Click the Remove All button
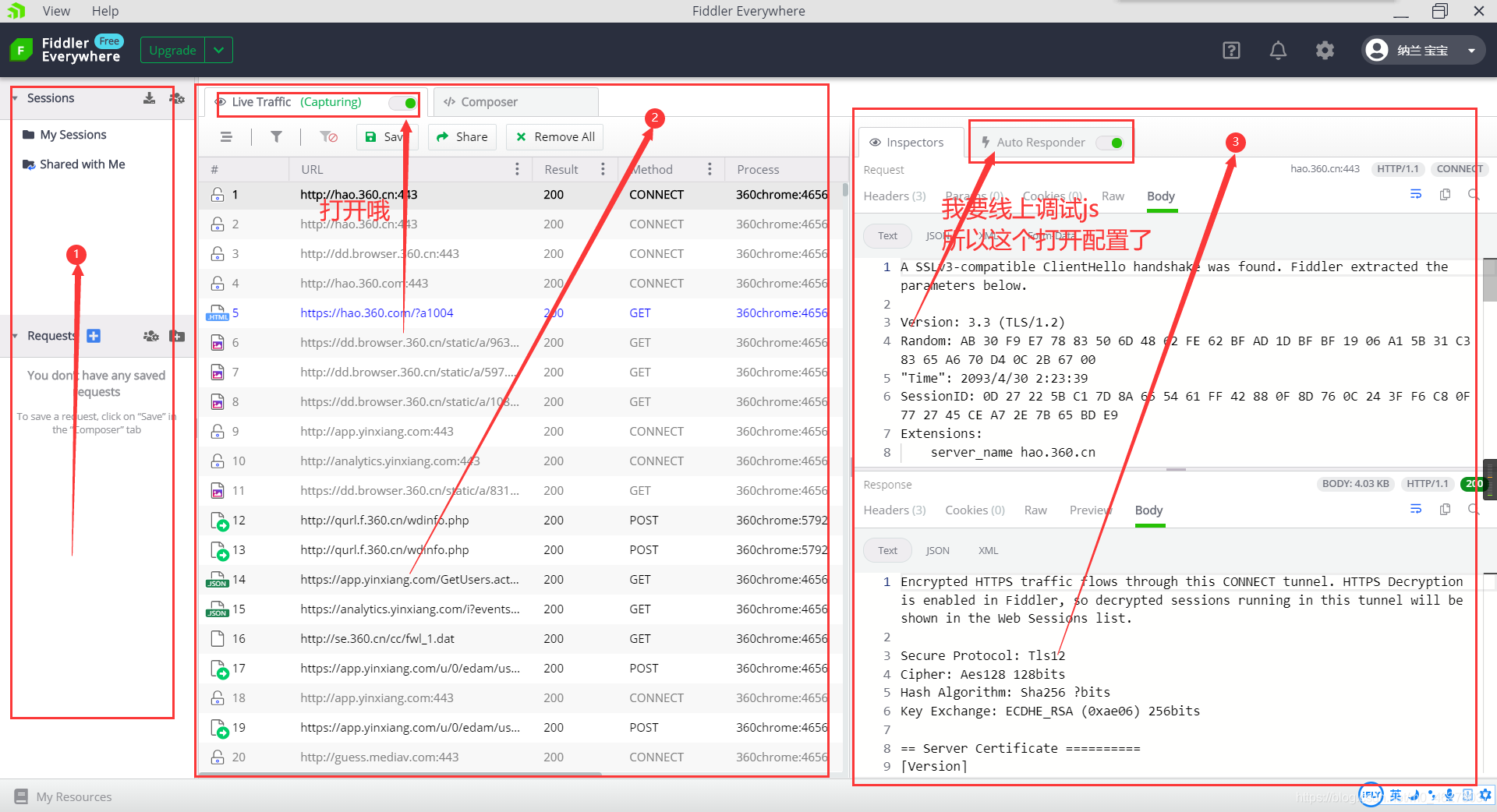Viewport: 1497px width, 812px height. (555, 137)
